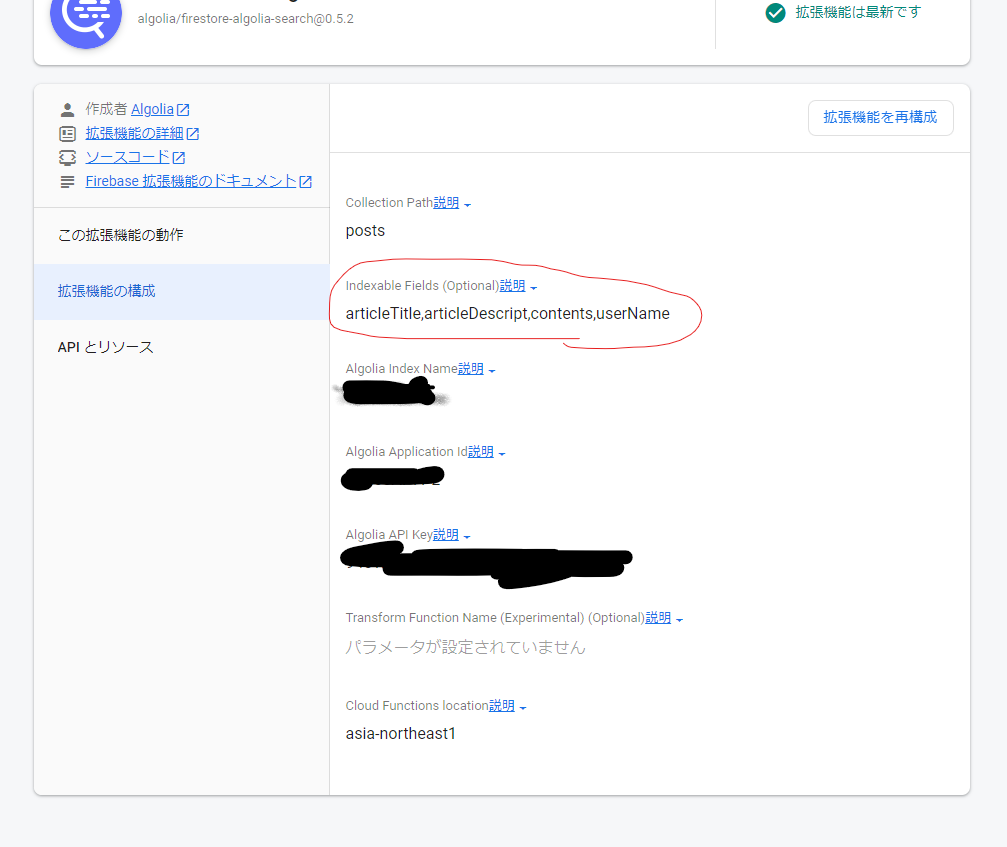
Task: Expand the Collection Path 説明 dropdown
Action: coord(465,203)
